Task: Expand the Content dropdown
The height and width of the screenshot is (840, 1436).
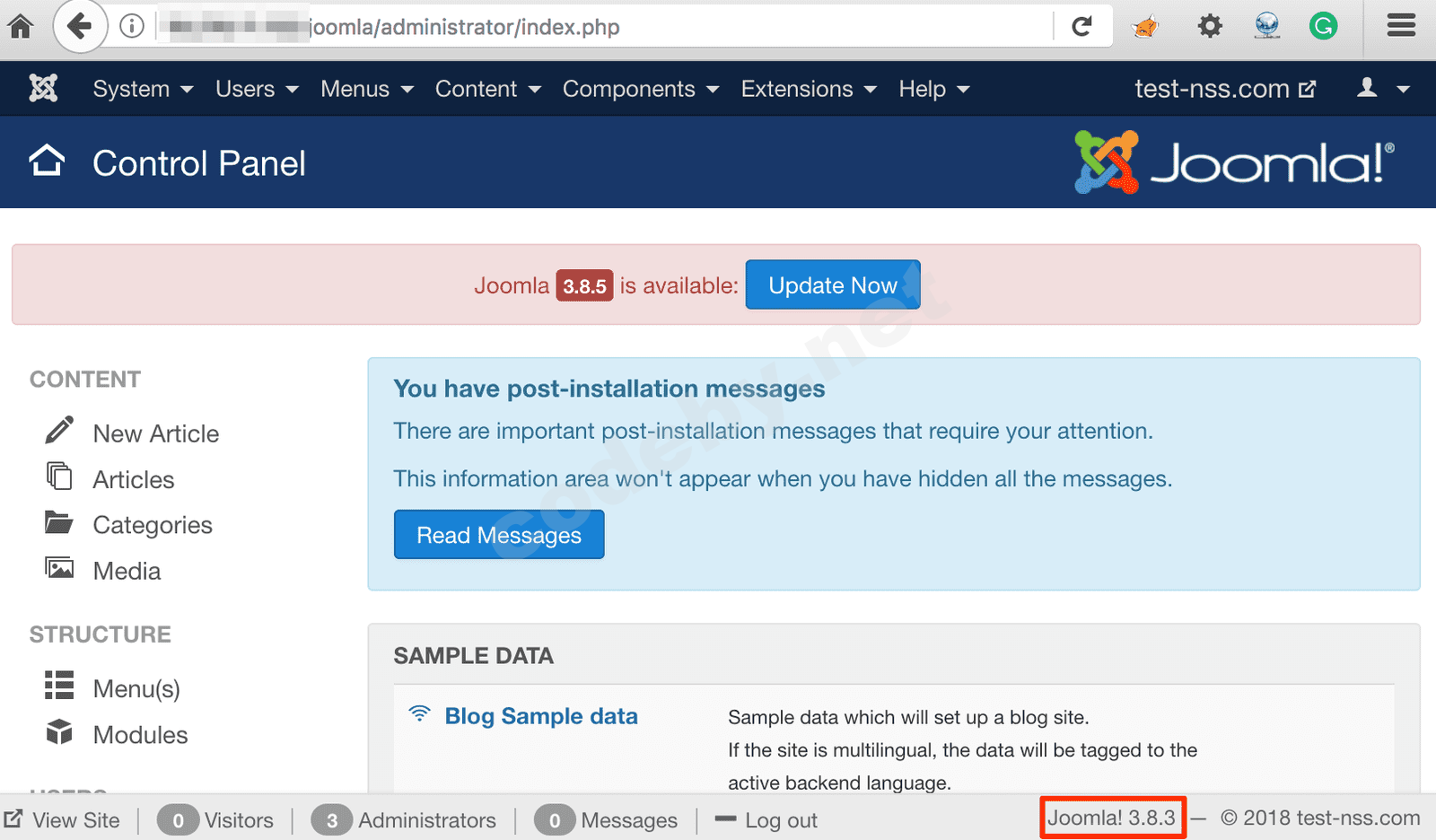Action: (488, 89)
